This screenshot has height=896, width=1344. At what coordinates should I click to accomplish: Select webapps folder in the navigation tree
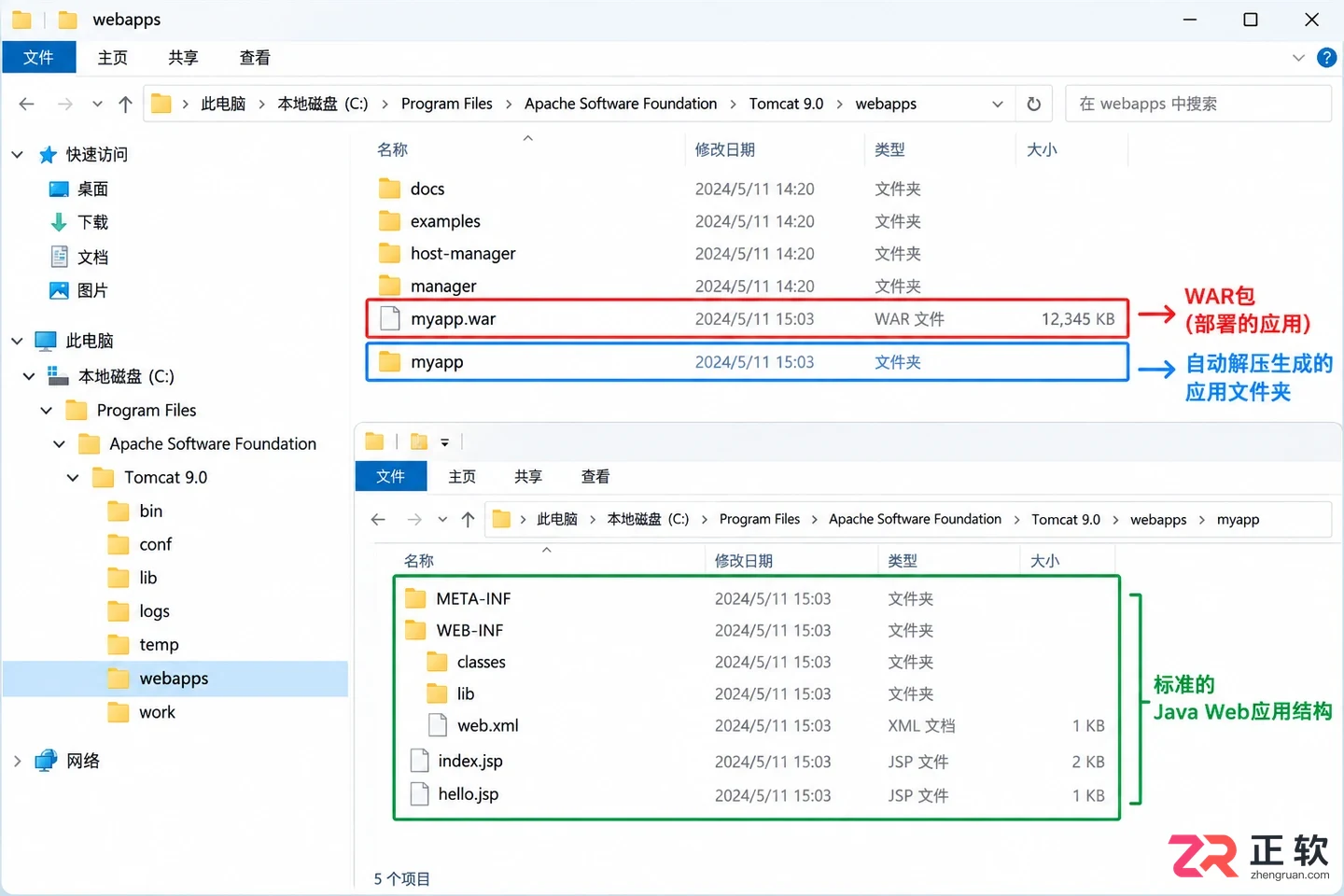pos(175,679)
